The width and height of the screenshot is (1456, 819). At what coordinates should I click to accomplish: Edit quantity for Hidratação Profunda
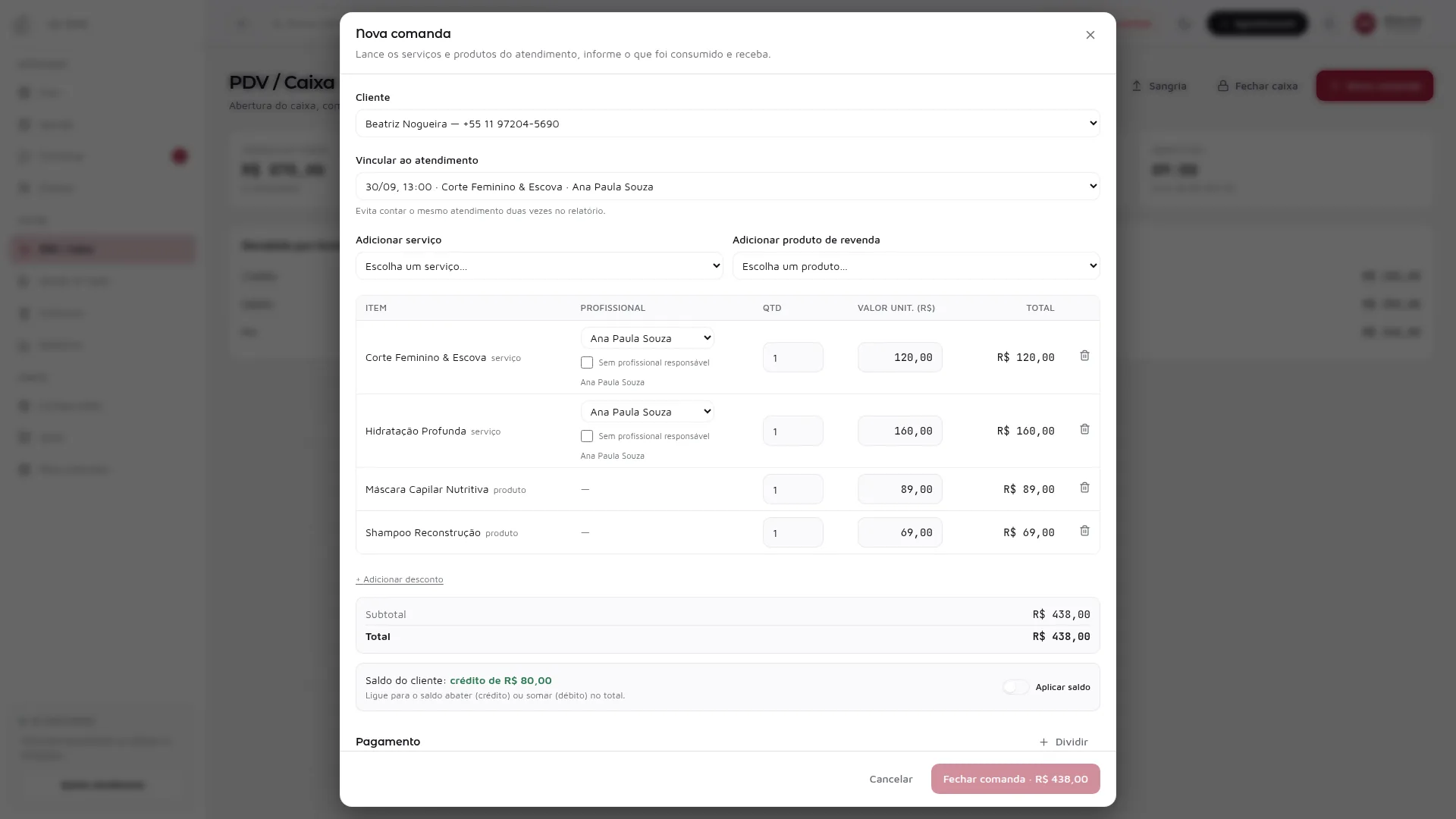click(x=792, y=431)
